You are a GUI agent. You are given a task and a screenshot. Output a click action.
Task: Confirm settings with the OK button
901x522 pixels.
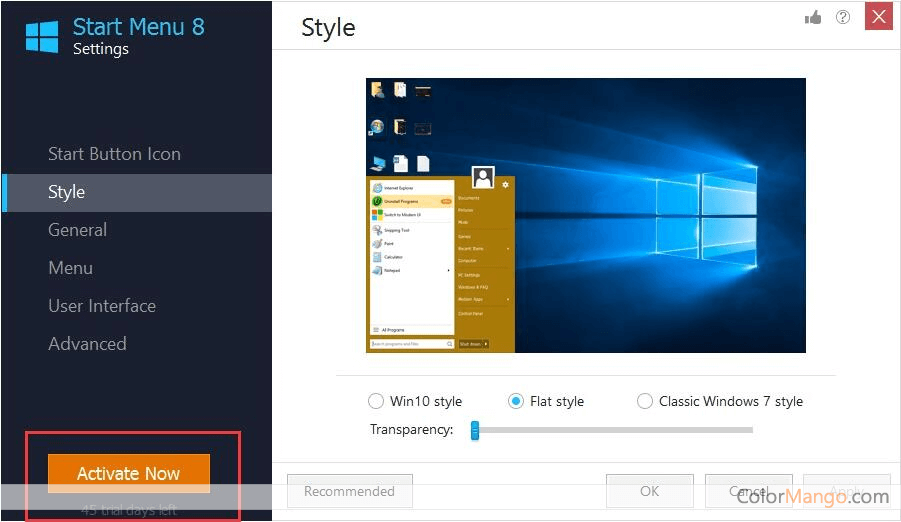click(649, 491)
